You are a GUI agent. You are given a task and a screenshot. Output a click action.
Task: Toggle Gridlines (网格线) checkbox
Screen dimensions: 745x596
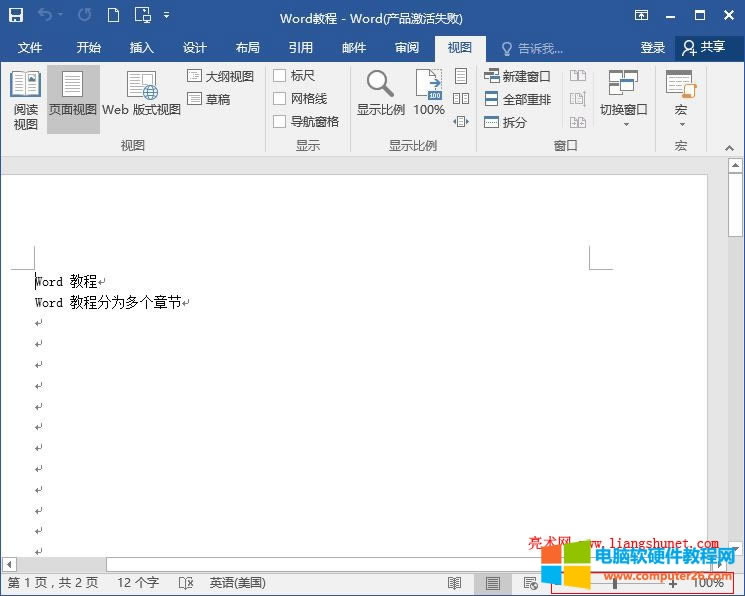pos(280,99)
